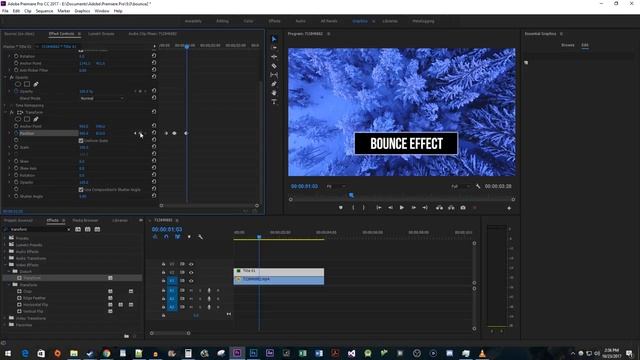Image resolution: width=640 pixels, height=360 pixels.
Task: Select the Ripple Edit tool
Action: click(x=274, y=57)
